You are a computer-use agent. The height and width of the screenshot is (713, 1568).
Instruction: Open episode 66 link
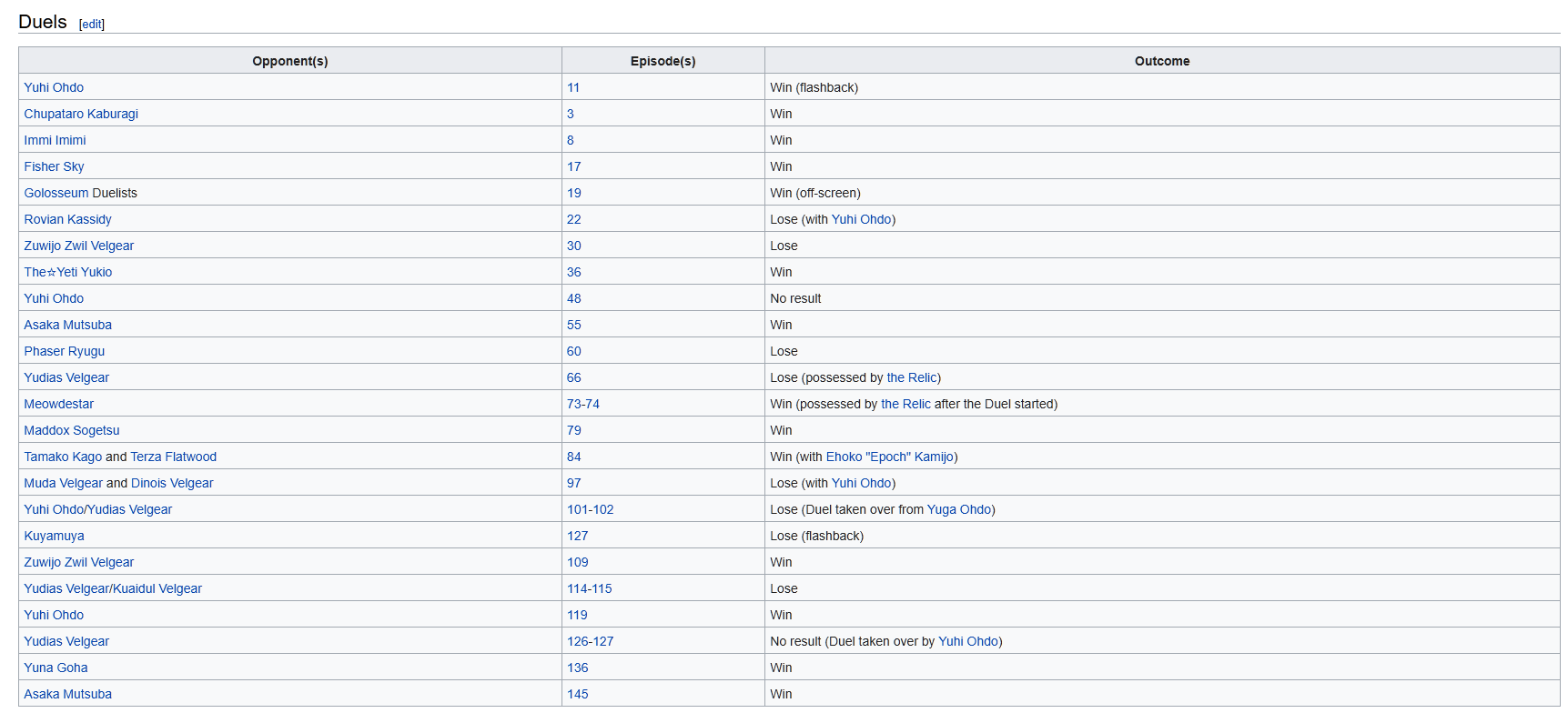[574, 377]
